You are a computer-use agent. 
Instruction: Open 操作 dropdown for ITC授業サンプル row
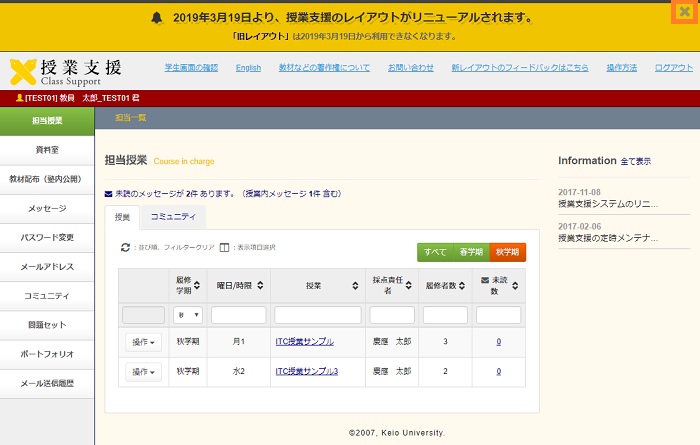(x=143, y=343)
